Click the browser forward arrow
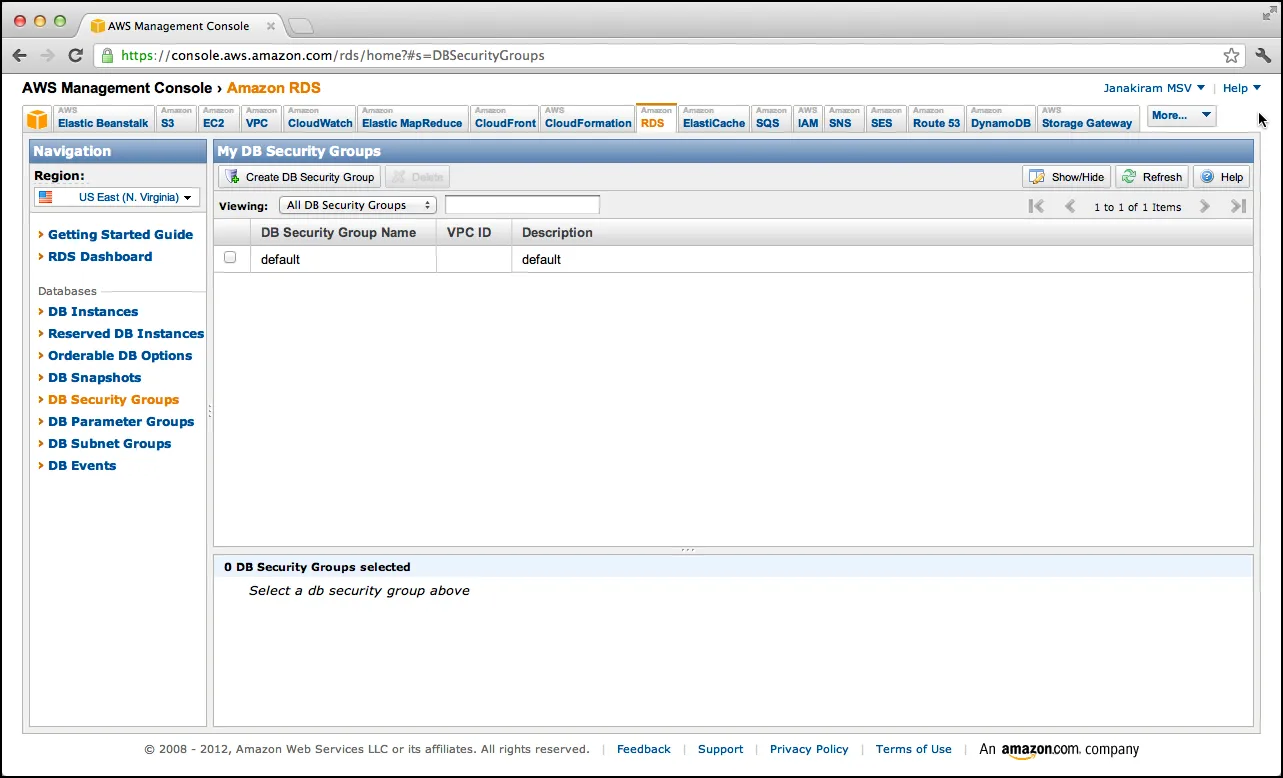1283x778 pixels. [x=47, y=56]
